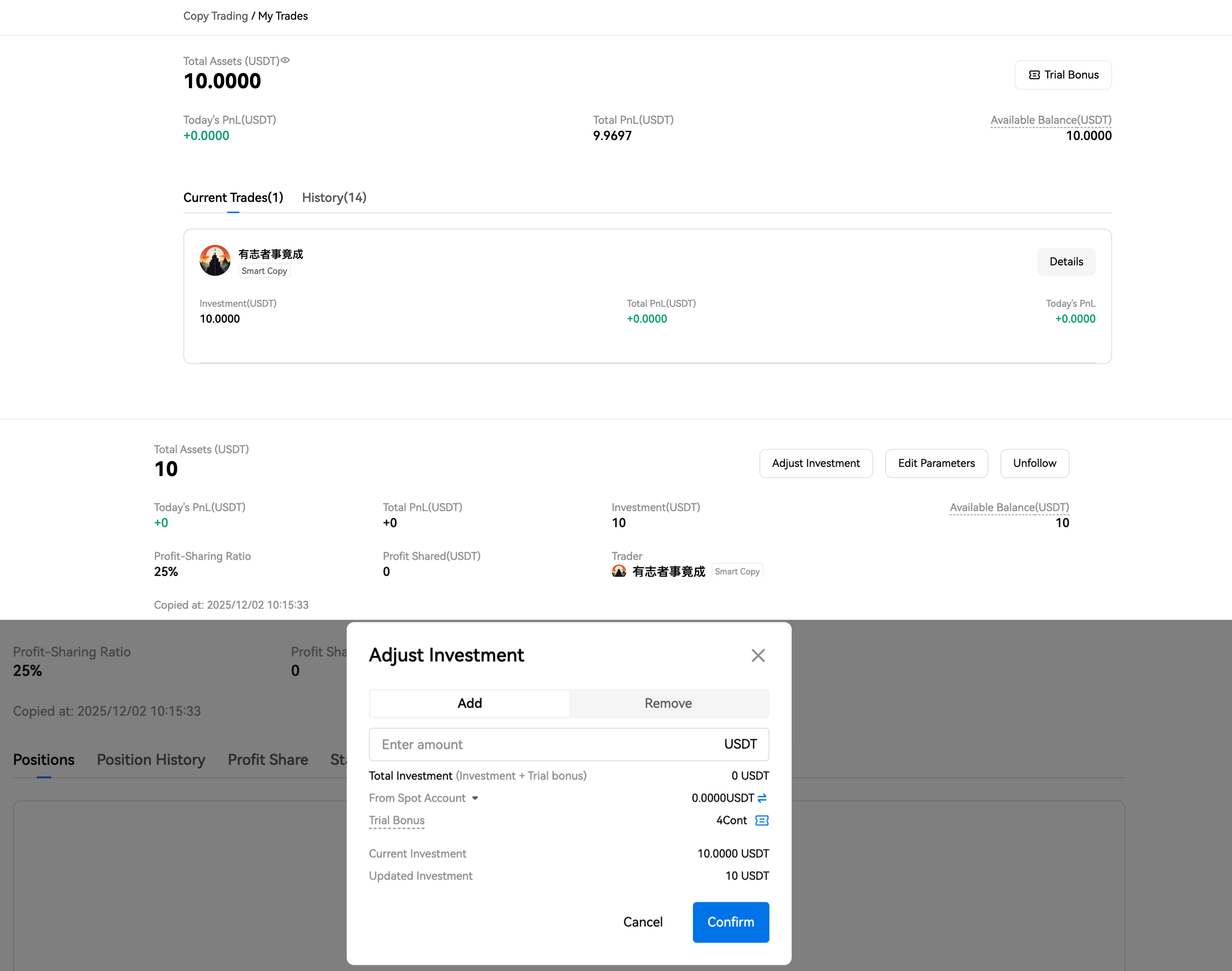Open the Edit Parameters button
This screenshot has height=971, width=1232.
coord(936,463)
